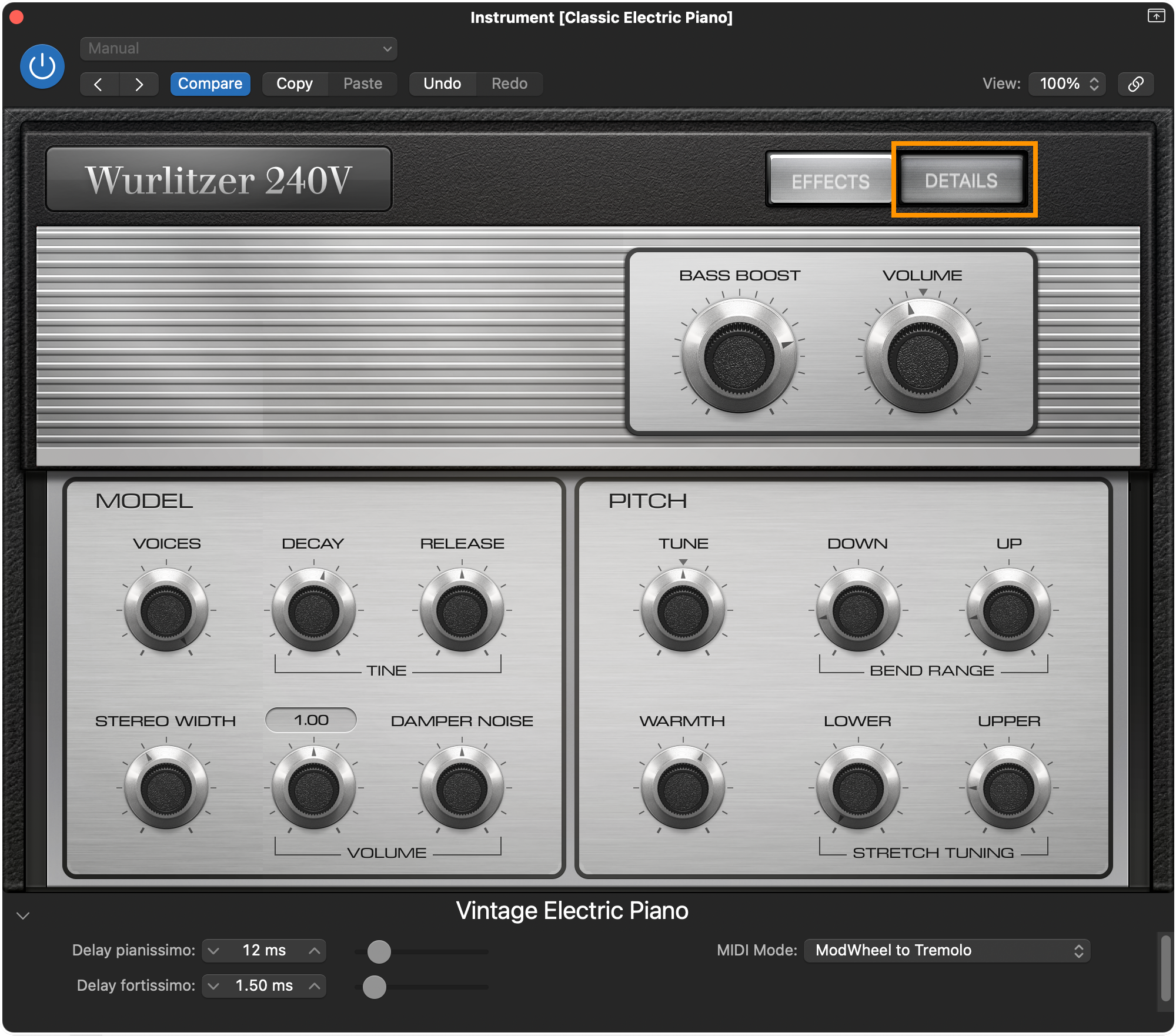The image size is (1176, 1036).
Task: Go to previous preset arrow
Action: (99, 84)
